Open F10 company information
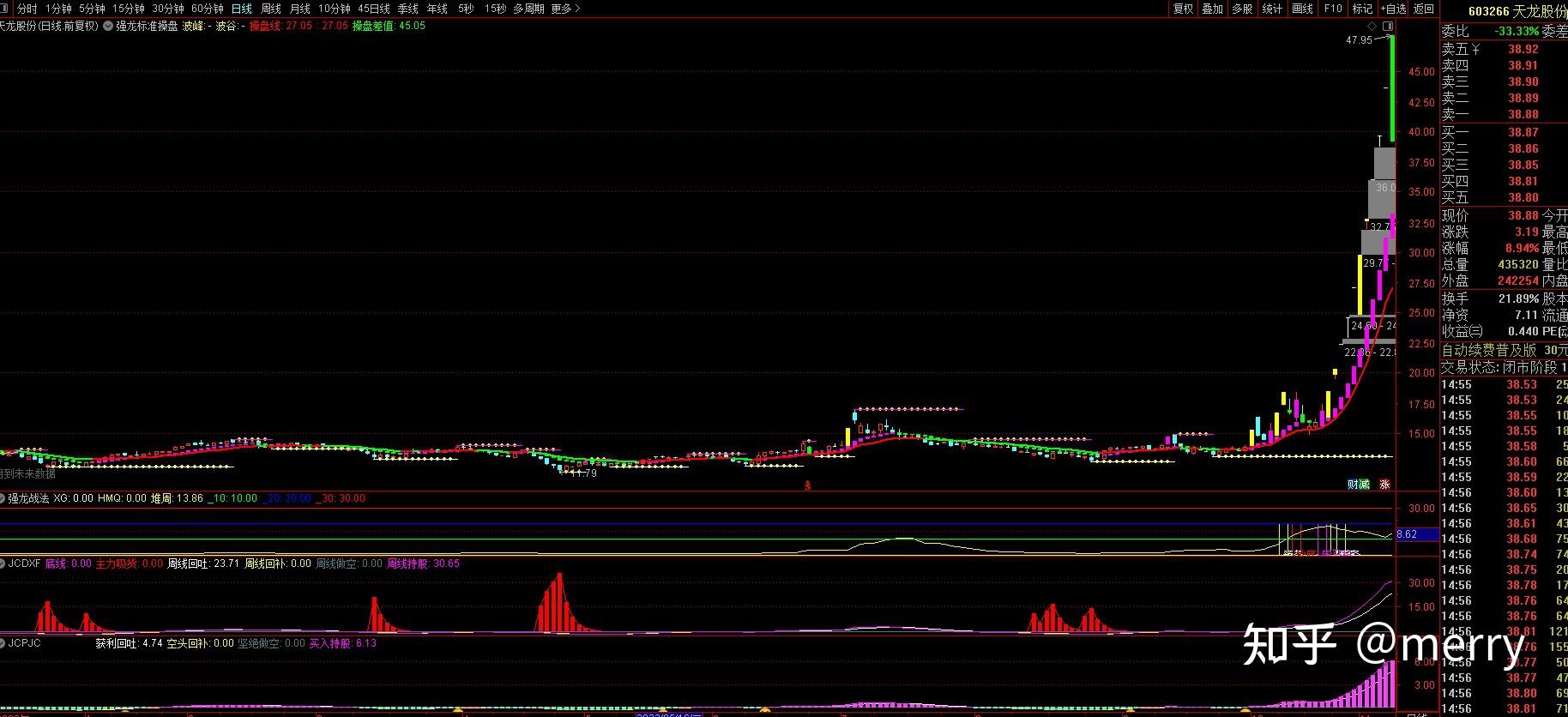1568x717 pixels. tap(1333, 9)
